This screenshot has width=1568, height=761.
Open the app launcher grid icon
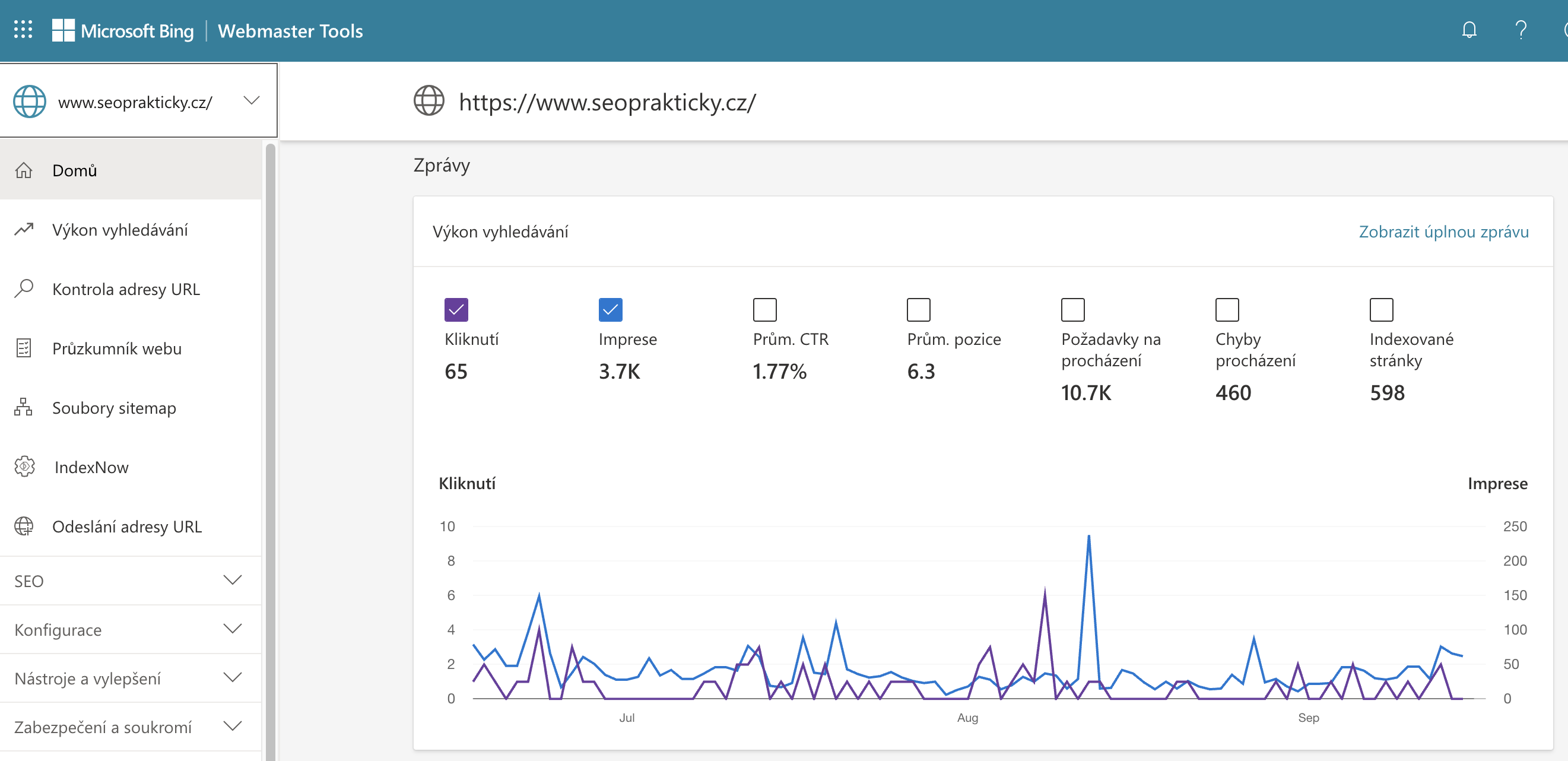(x=23, y=30)
